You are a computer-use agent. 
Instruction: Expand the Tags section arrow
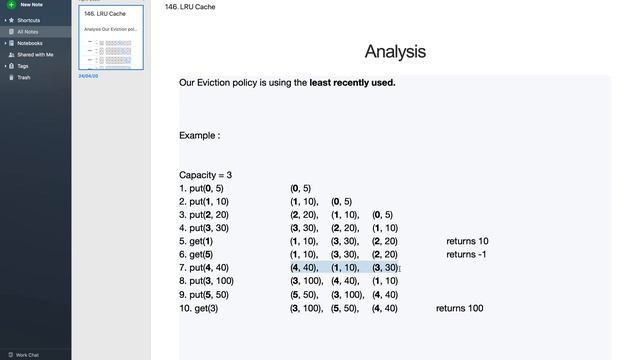click(x=5, y=66)
